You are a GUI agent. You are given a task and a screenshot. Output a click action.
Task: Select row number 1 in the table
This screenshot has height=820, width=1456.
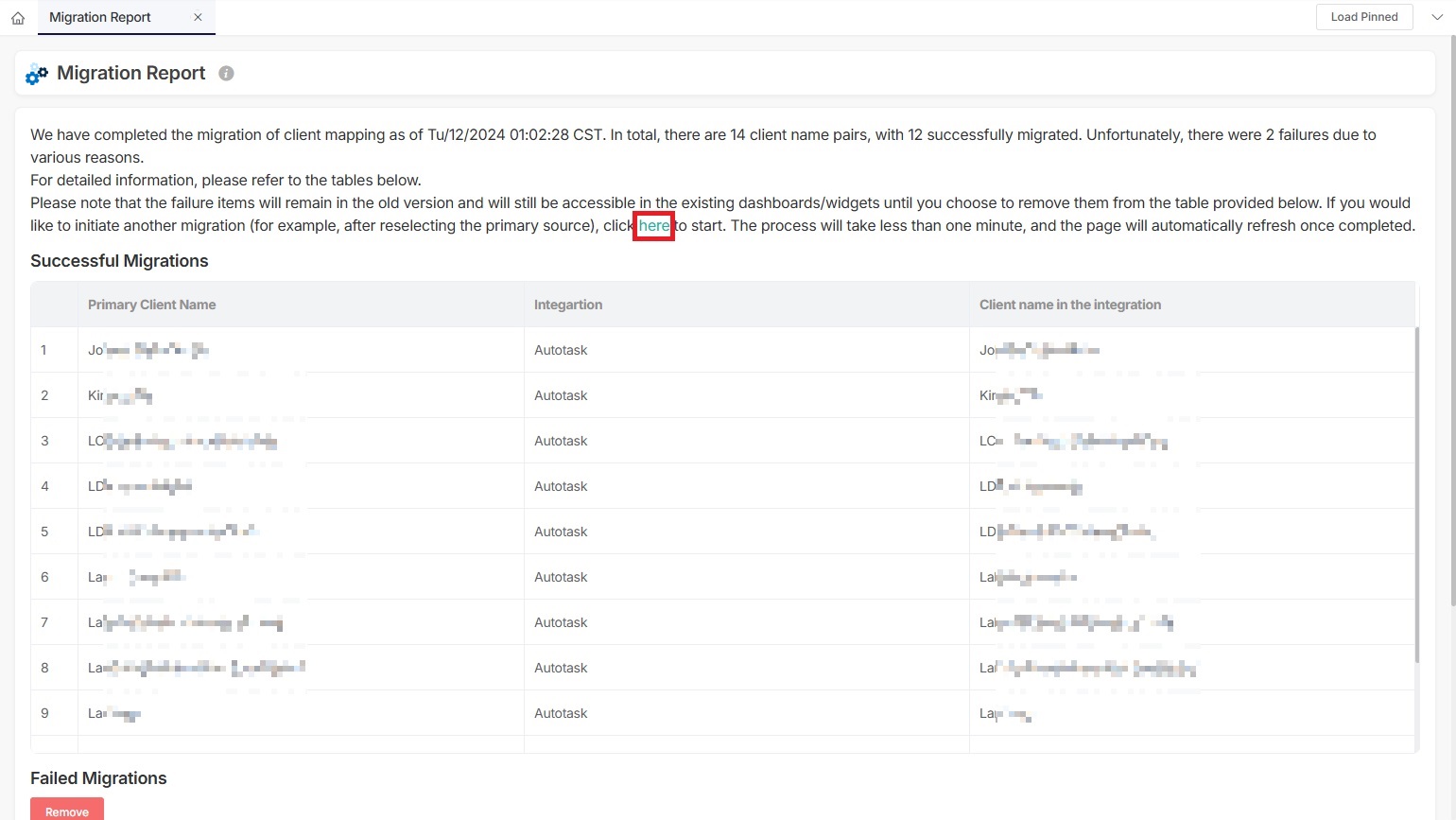point(43,350)
